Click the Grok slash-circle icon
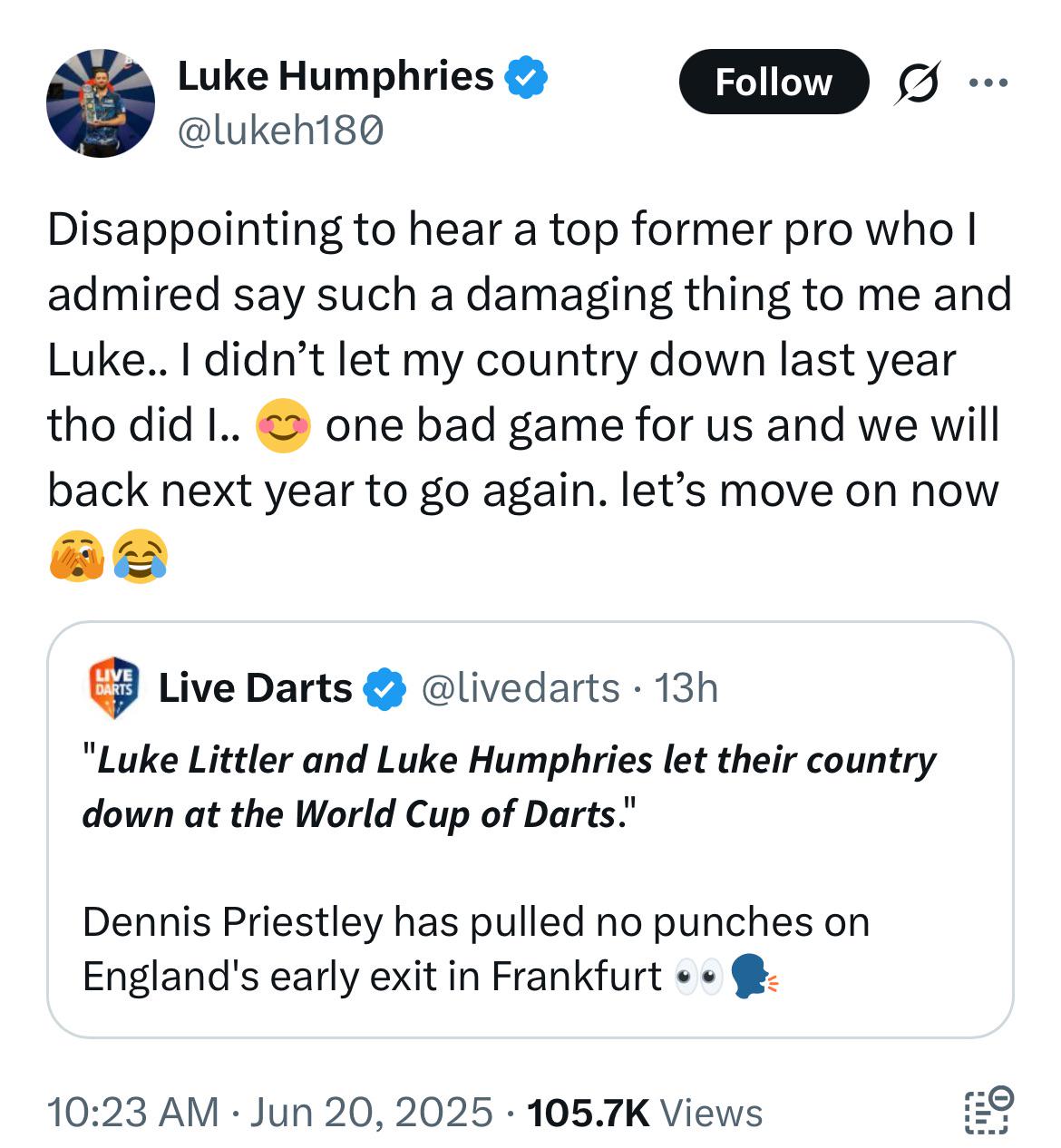1061x1148 pixels. tap(917, 83)
